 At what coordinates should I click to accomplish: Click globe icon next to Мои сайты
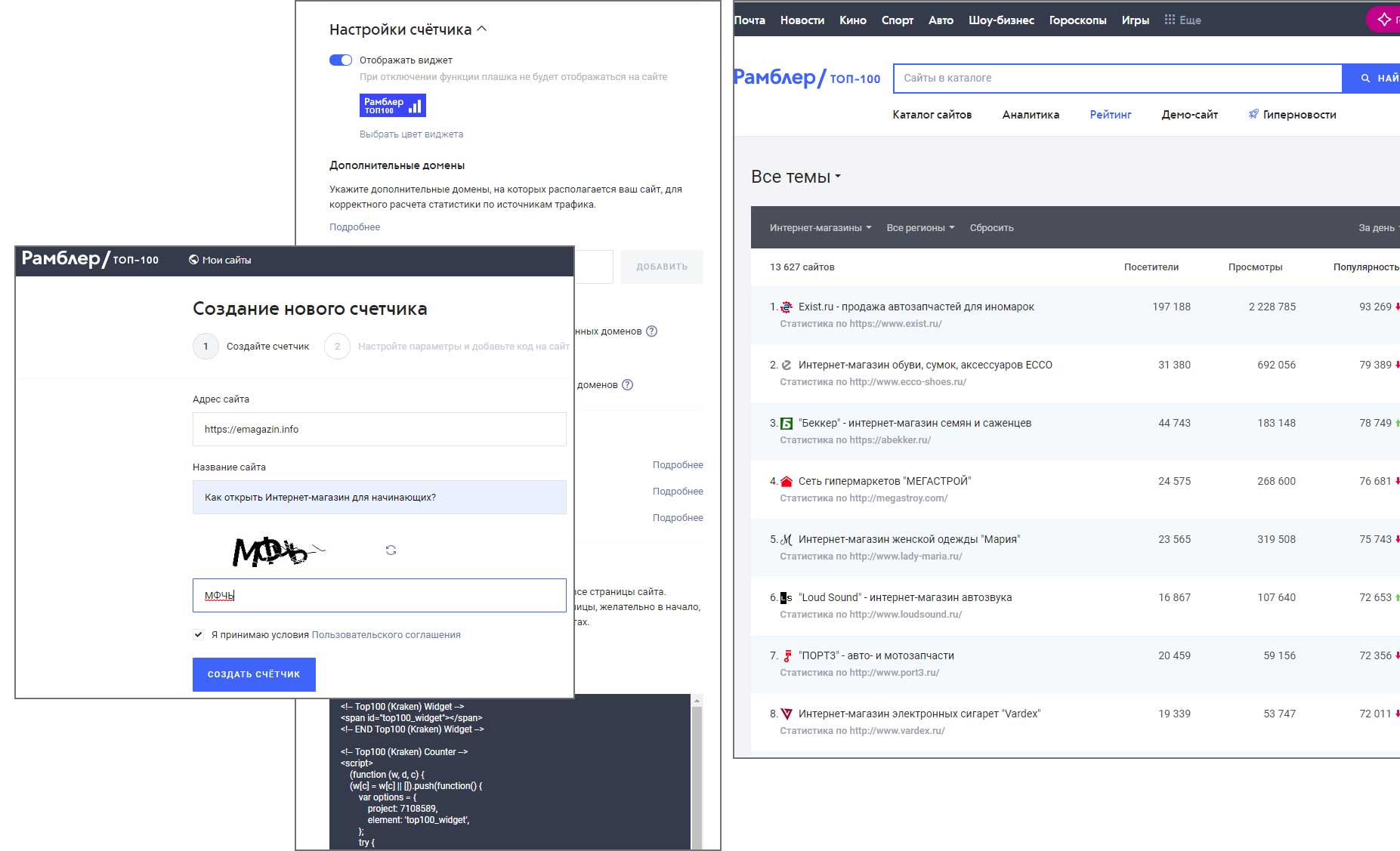[x=193, y=260]
